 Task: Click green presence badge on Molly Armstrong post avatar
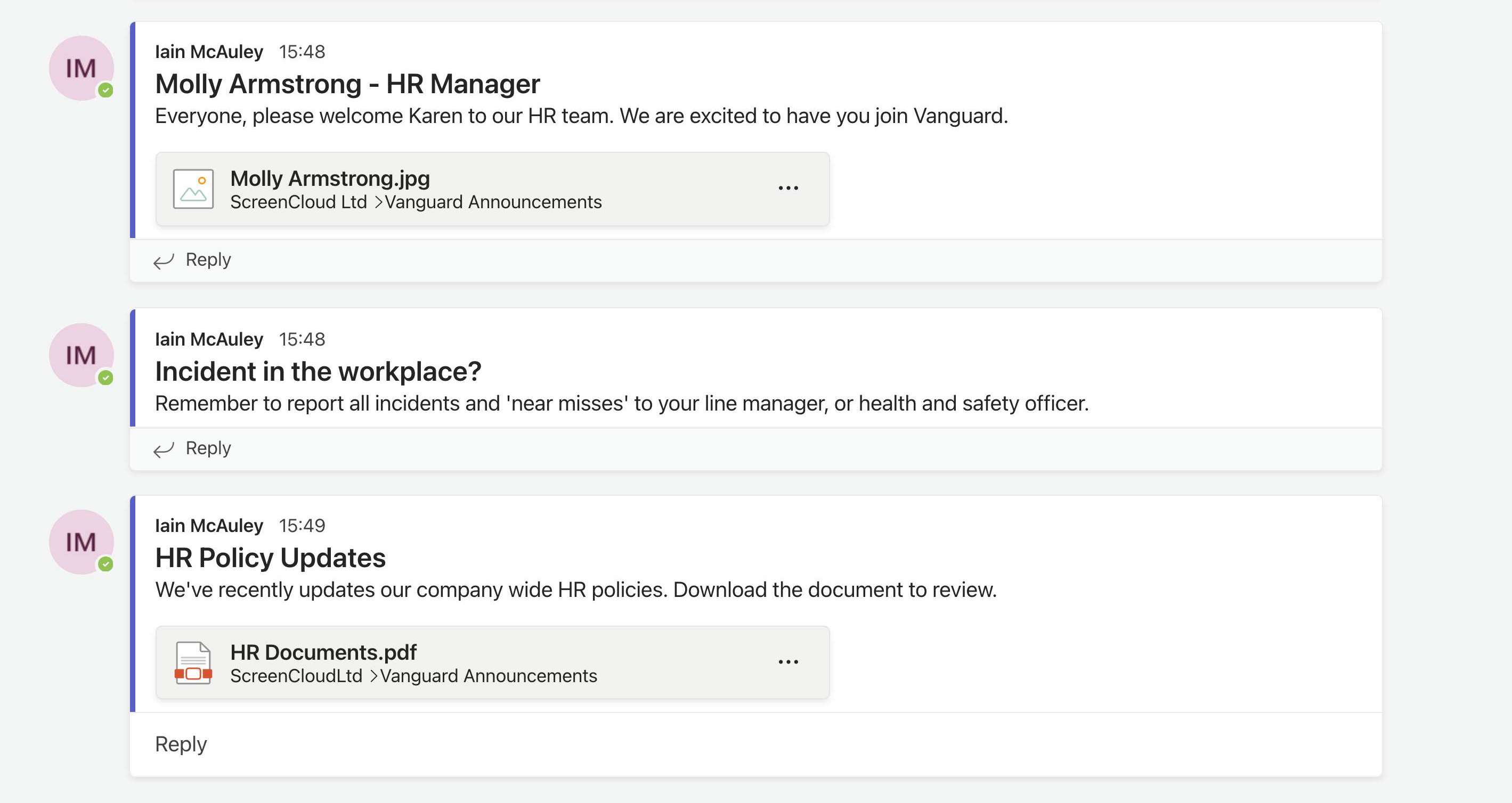[x=105, y=91]
